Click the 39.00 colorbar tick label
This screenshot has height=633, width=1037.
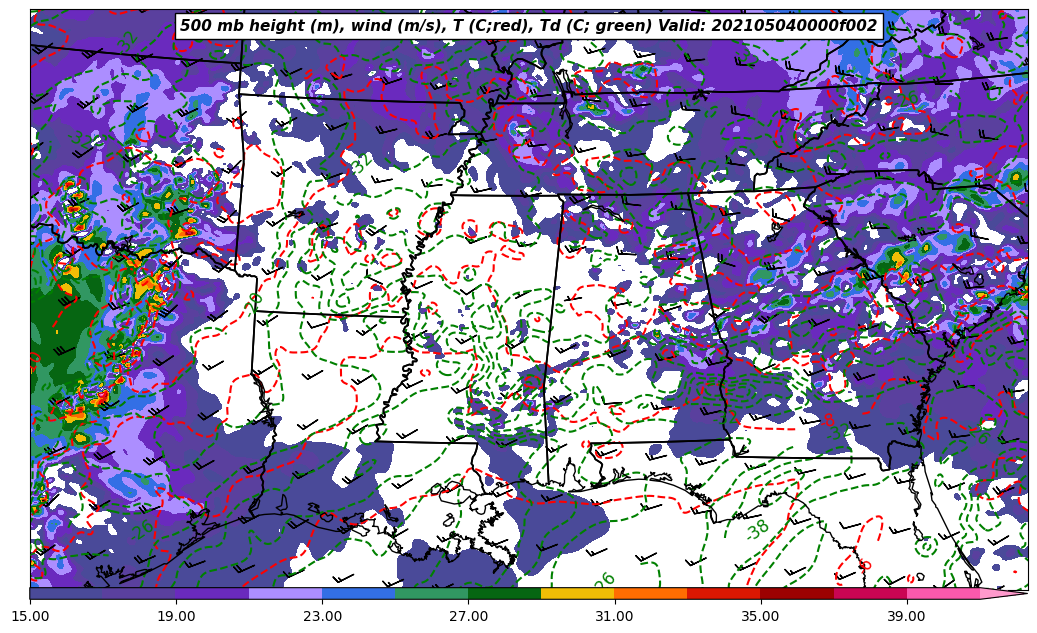pyautogui.click(x=906, y=616)
